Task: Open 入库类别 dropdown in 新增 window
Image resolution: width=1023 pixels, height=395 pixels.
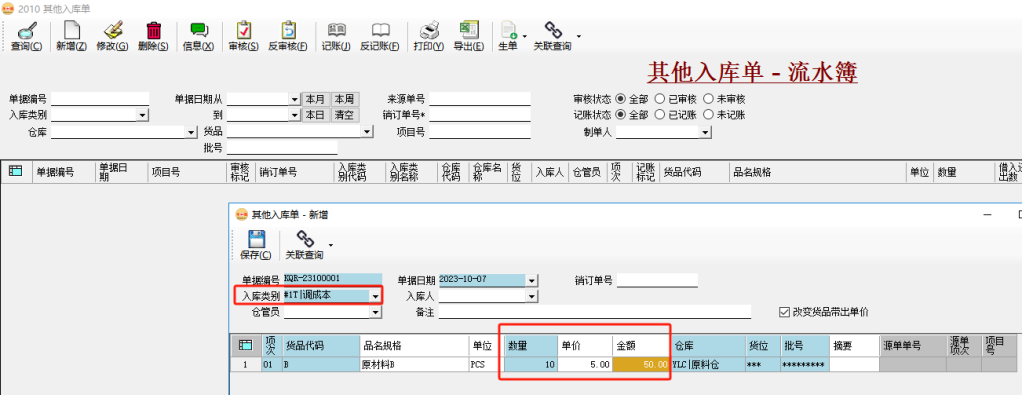Action: (375, 296)
